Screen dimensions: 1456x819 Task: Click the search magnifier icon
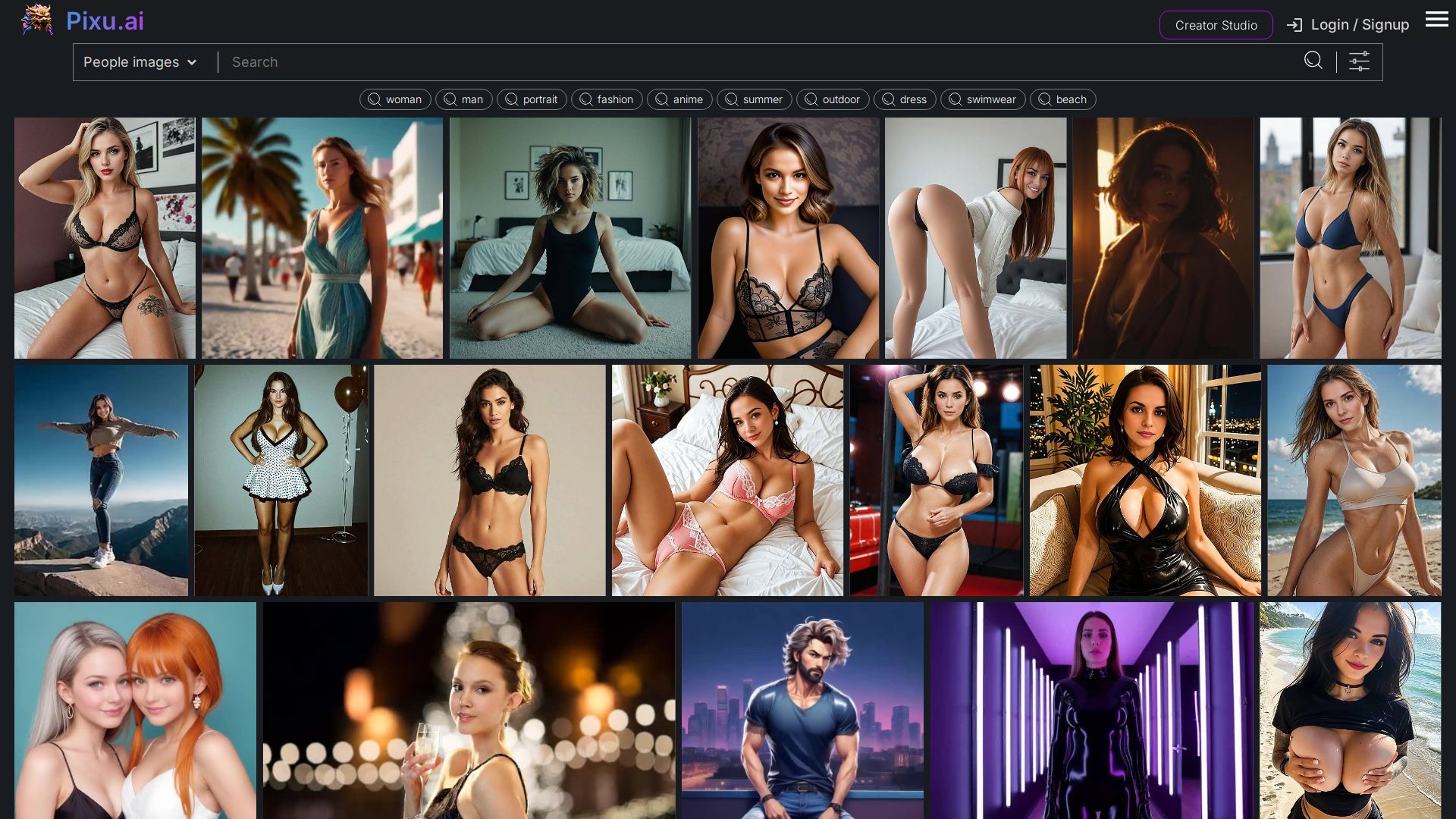(1313, 61)
